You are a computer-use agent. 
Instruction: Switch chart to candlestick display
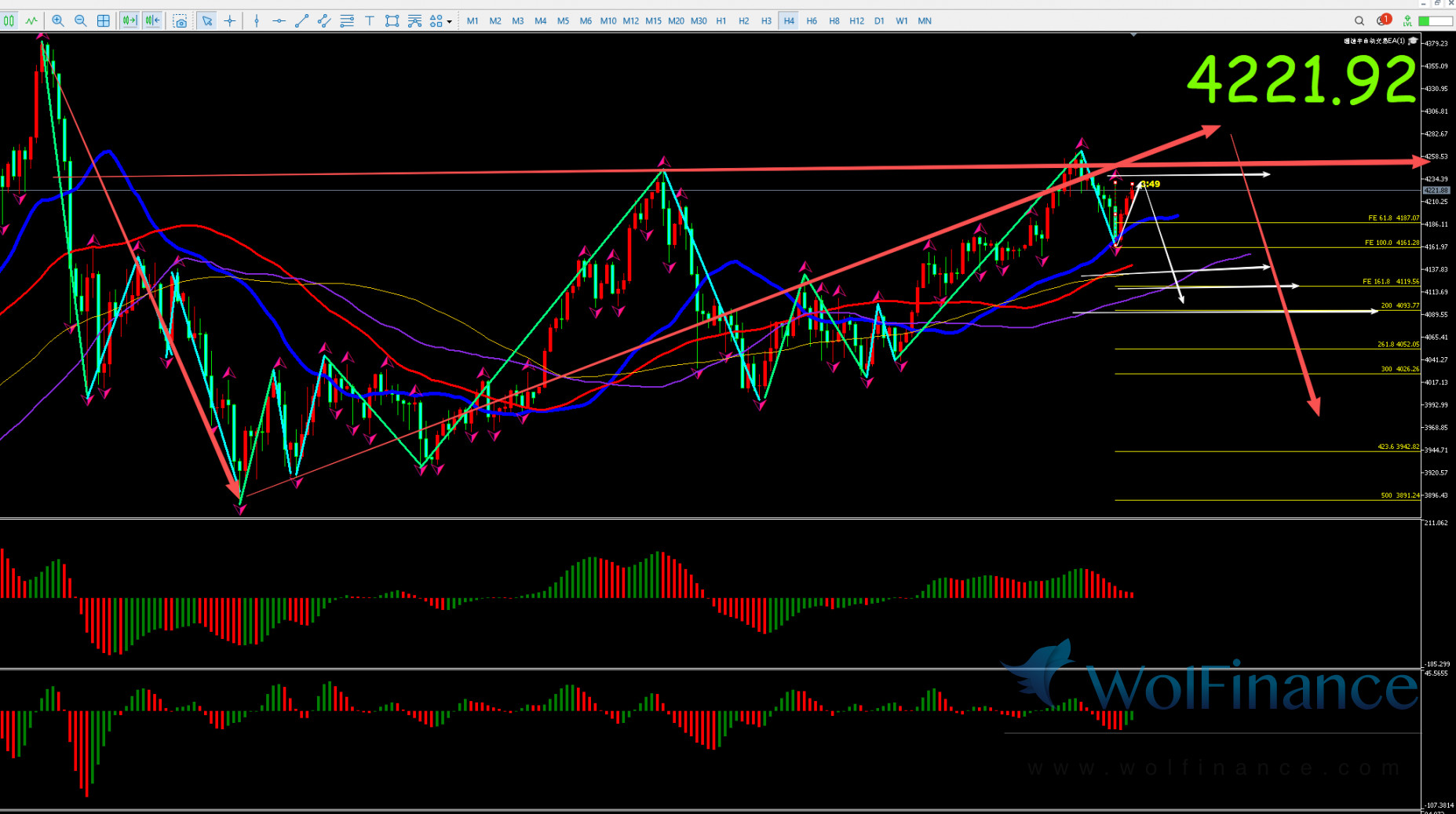(9, 21)
